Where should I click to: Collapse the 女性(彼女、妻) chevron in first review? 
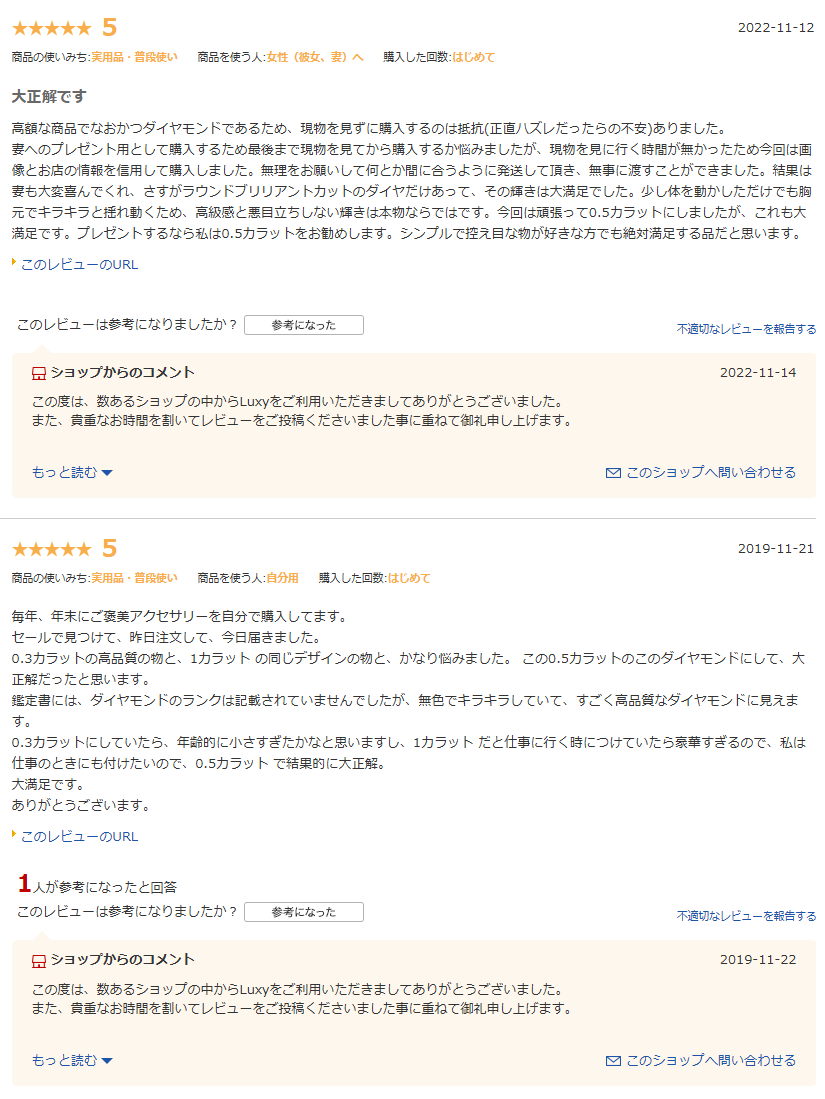pos(358,57)
